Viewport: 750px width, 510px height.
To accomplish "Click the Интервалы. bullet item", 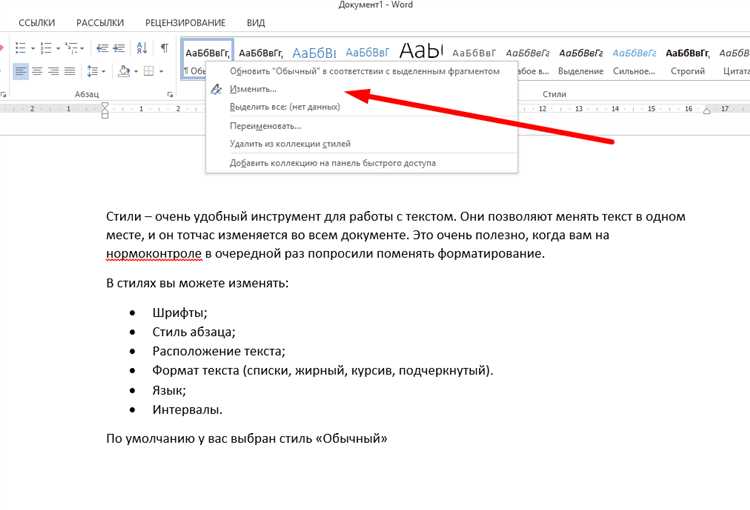I will click(x=188, y=410).
